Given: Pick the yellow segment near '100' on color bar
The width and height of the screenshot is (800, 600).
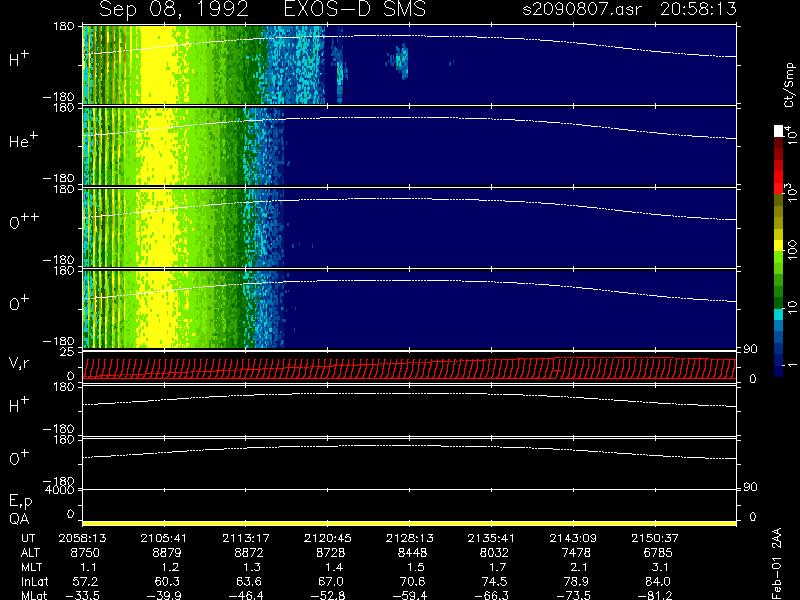Looking at the screenshot, I should 779,245.
